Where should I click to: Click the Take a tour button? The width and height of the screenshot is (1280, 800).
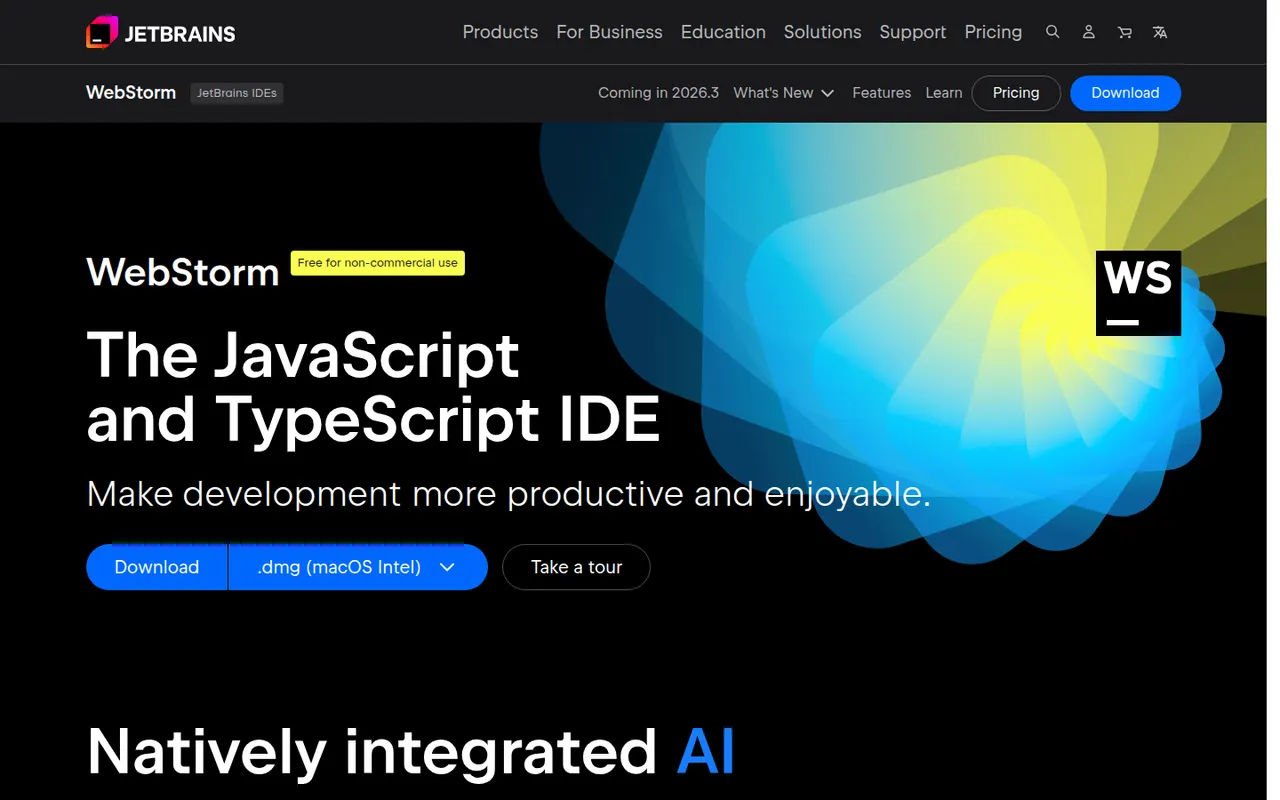click(576, 567)
